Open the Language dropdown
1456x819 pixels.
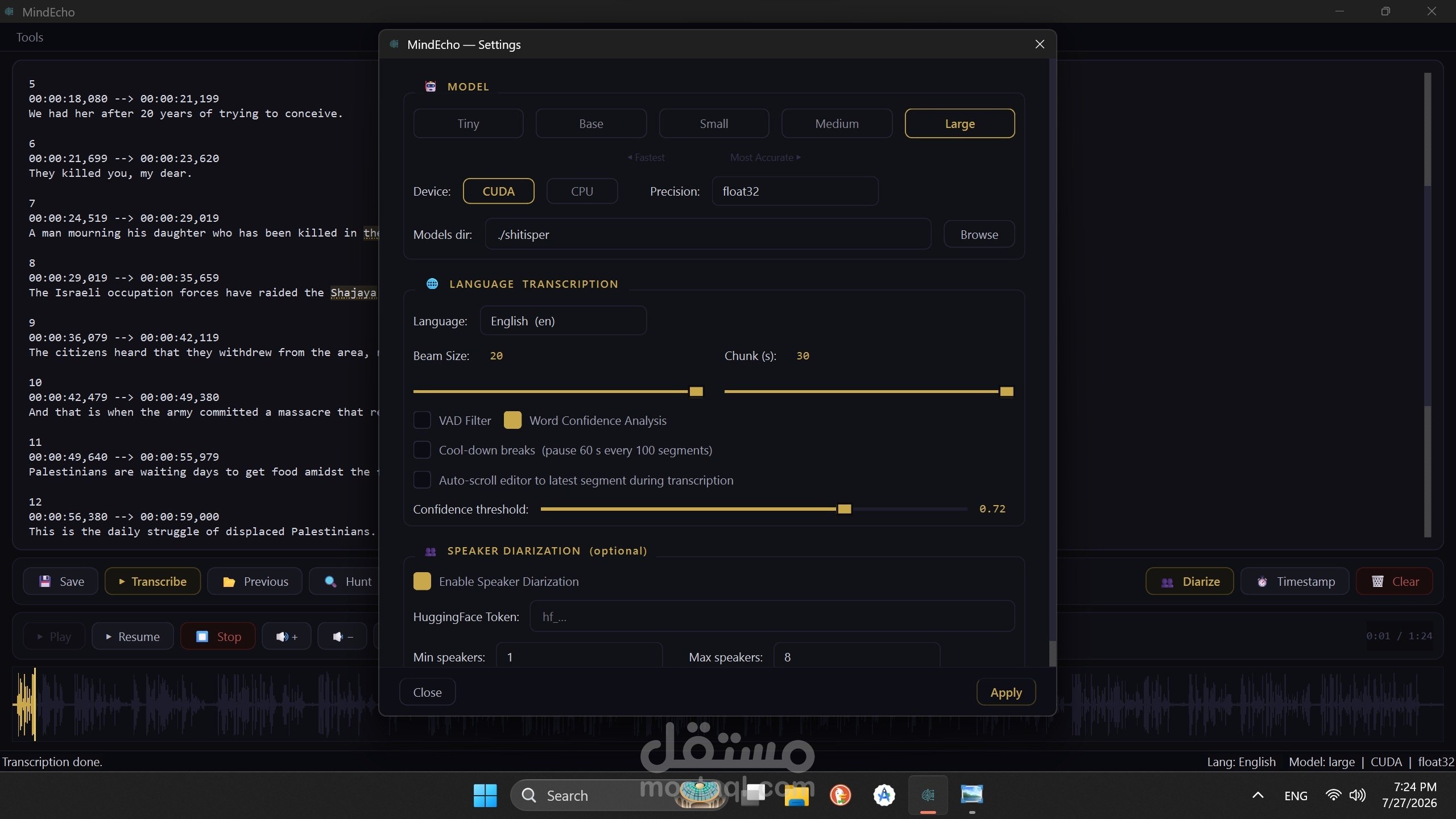pyautogui.click(x=563, y=321)
